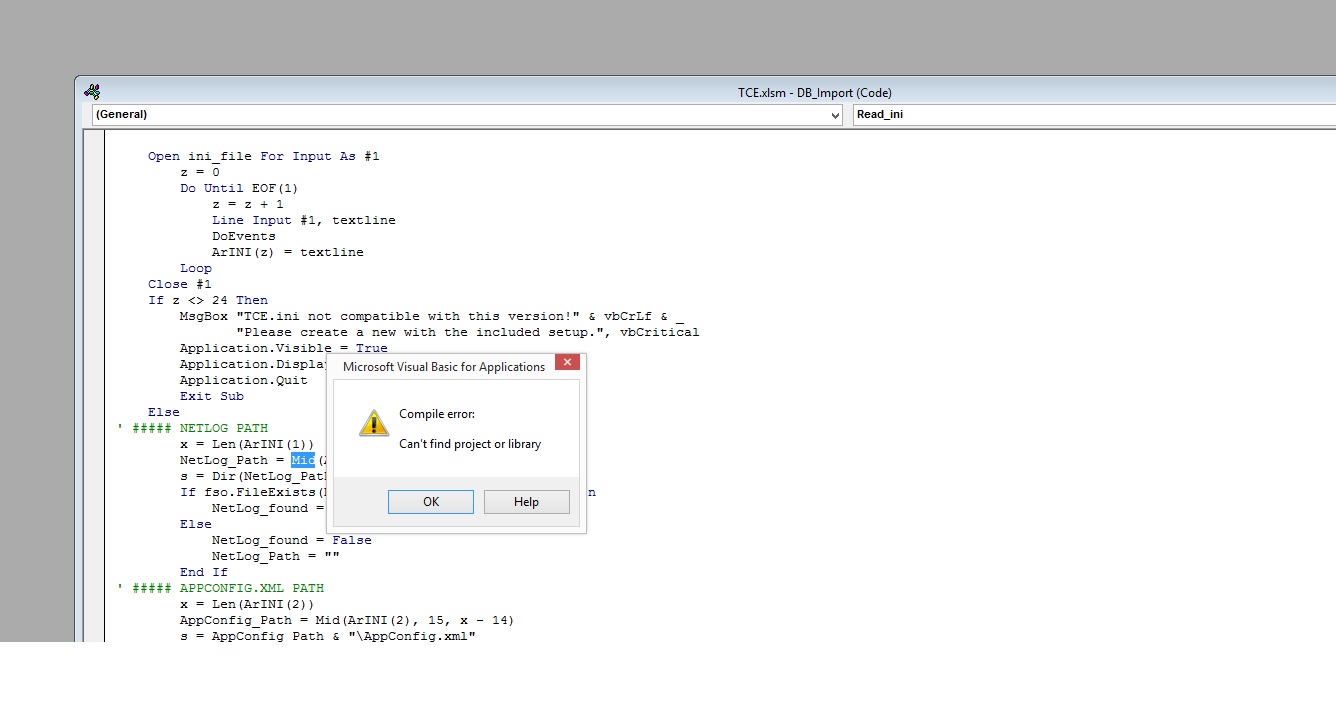This screenshot has width=1336, height=720.
Task: Click the highlighted Mid keyword in code
Action: pyautogui.click(x=303, y=460)
